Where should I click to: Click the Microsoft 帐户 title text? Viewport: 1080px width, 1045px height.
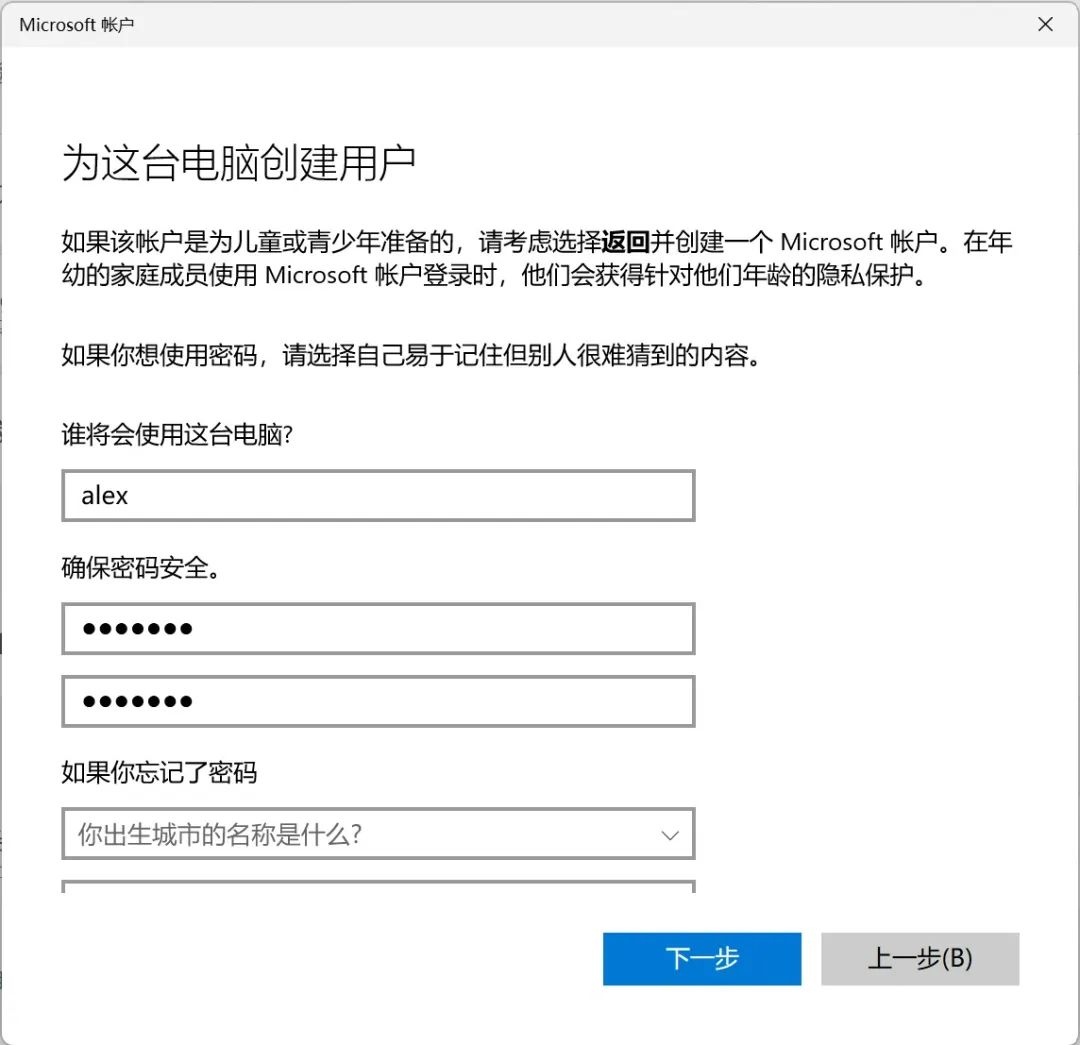pos(76,25)
